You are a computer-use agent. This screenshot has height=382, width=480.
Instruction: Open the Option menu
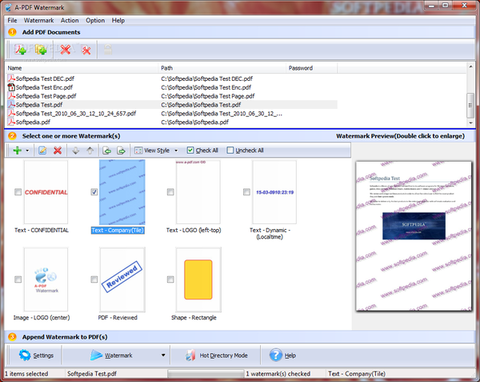(x=95, y=20)
